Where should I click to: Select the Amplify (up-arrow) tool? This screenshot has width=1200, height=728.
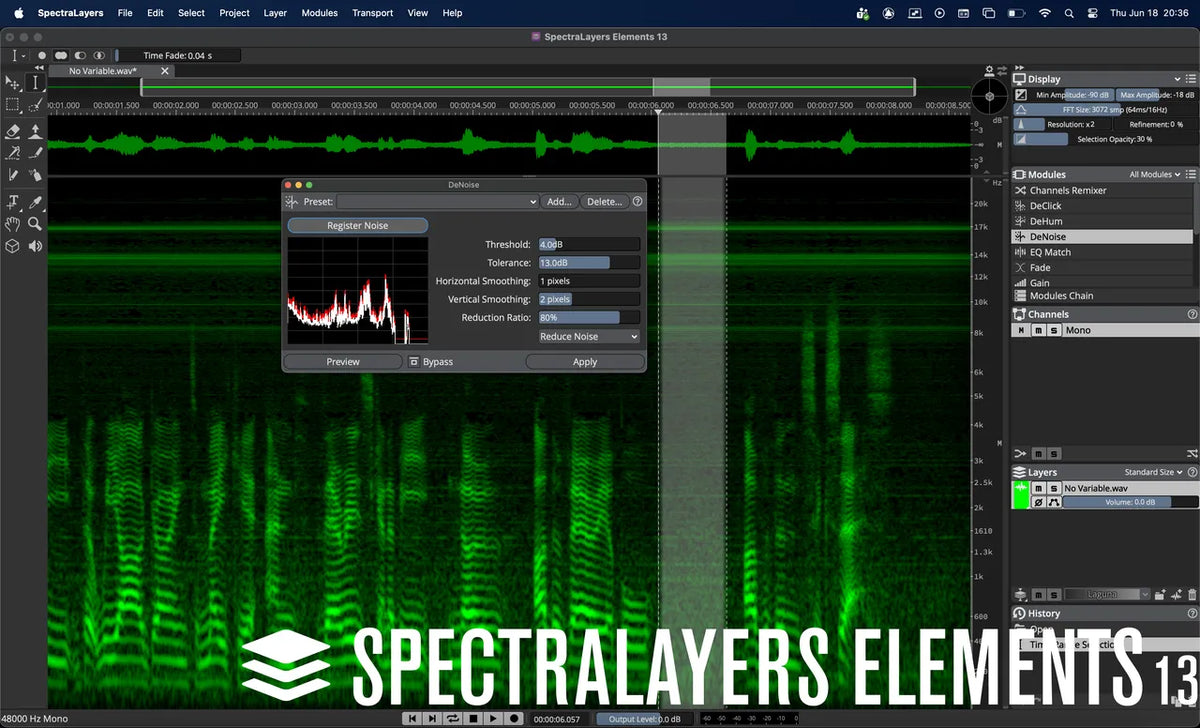(35, 131)
